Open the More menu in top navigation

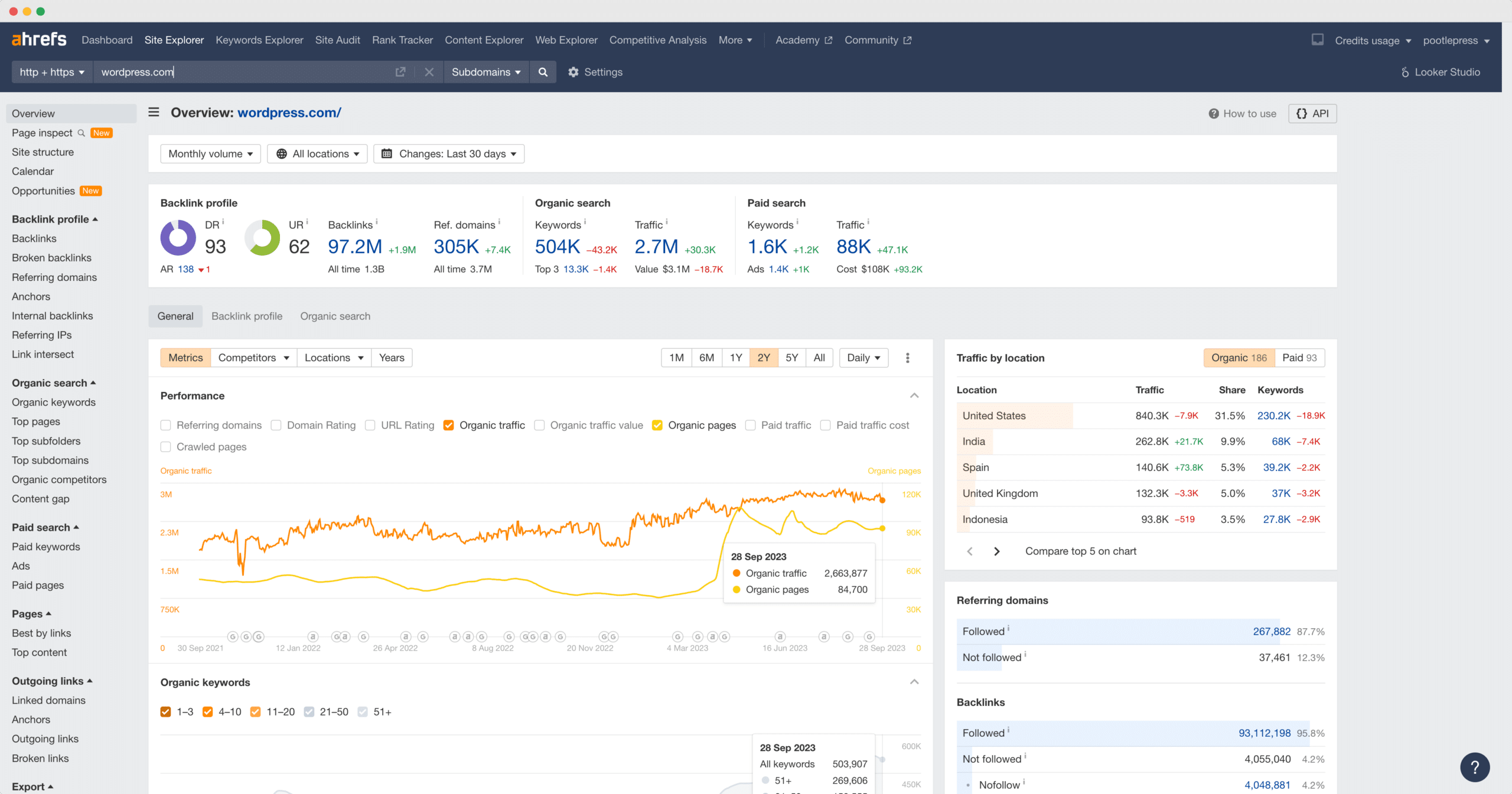pyautogui.click(x=735, y=40)
